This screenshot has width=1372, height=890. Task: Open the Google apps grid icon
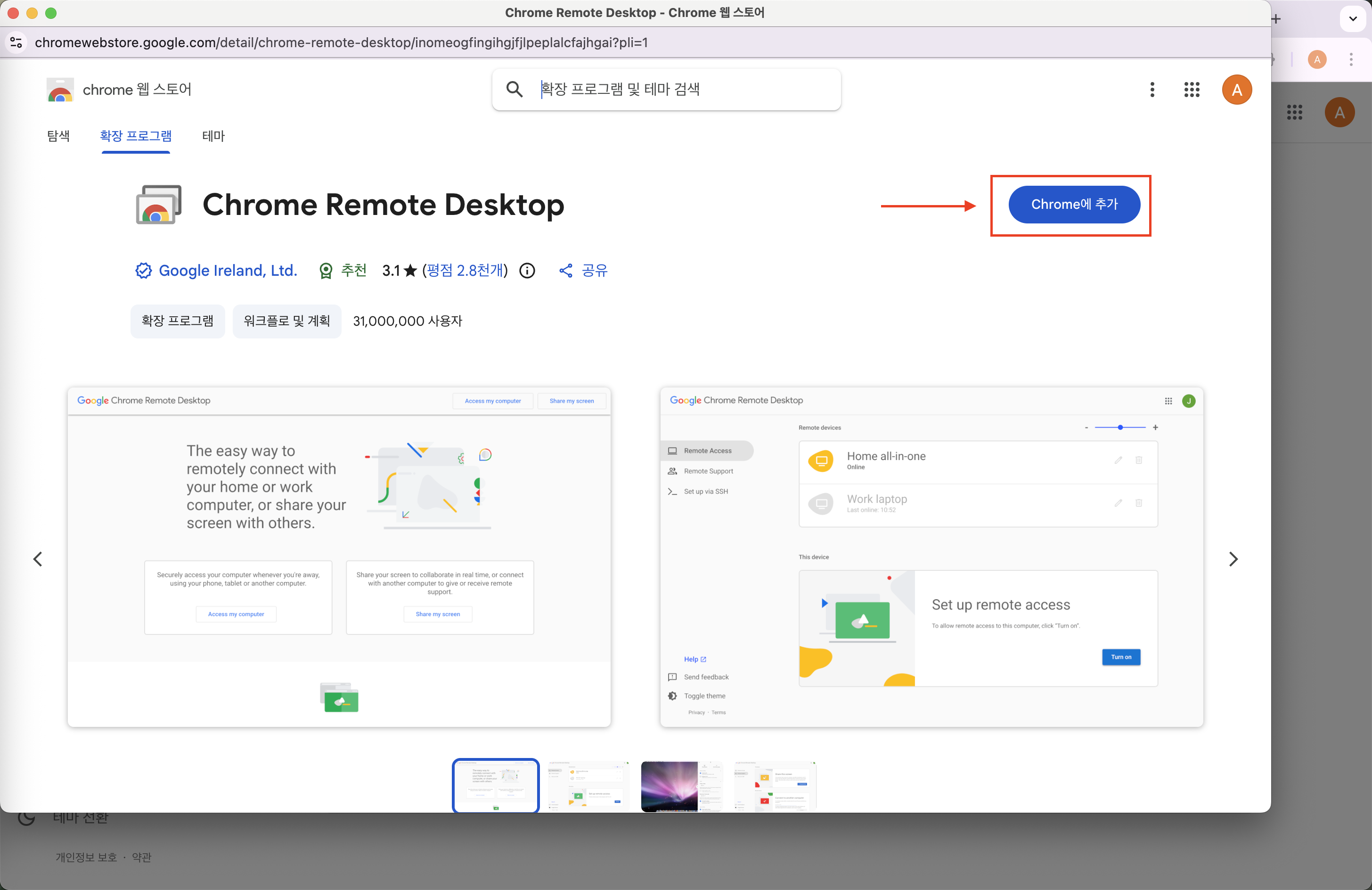tap(1192, 90)
